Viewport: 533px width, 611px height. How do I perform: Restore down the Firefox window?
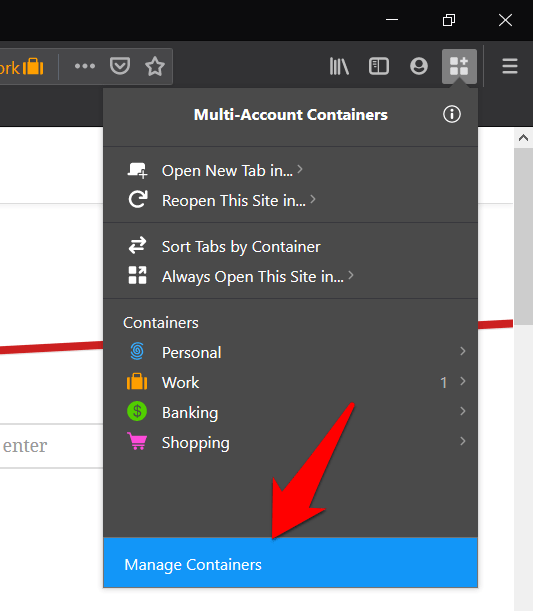(x=449, y=19)
